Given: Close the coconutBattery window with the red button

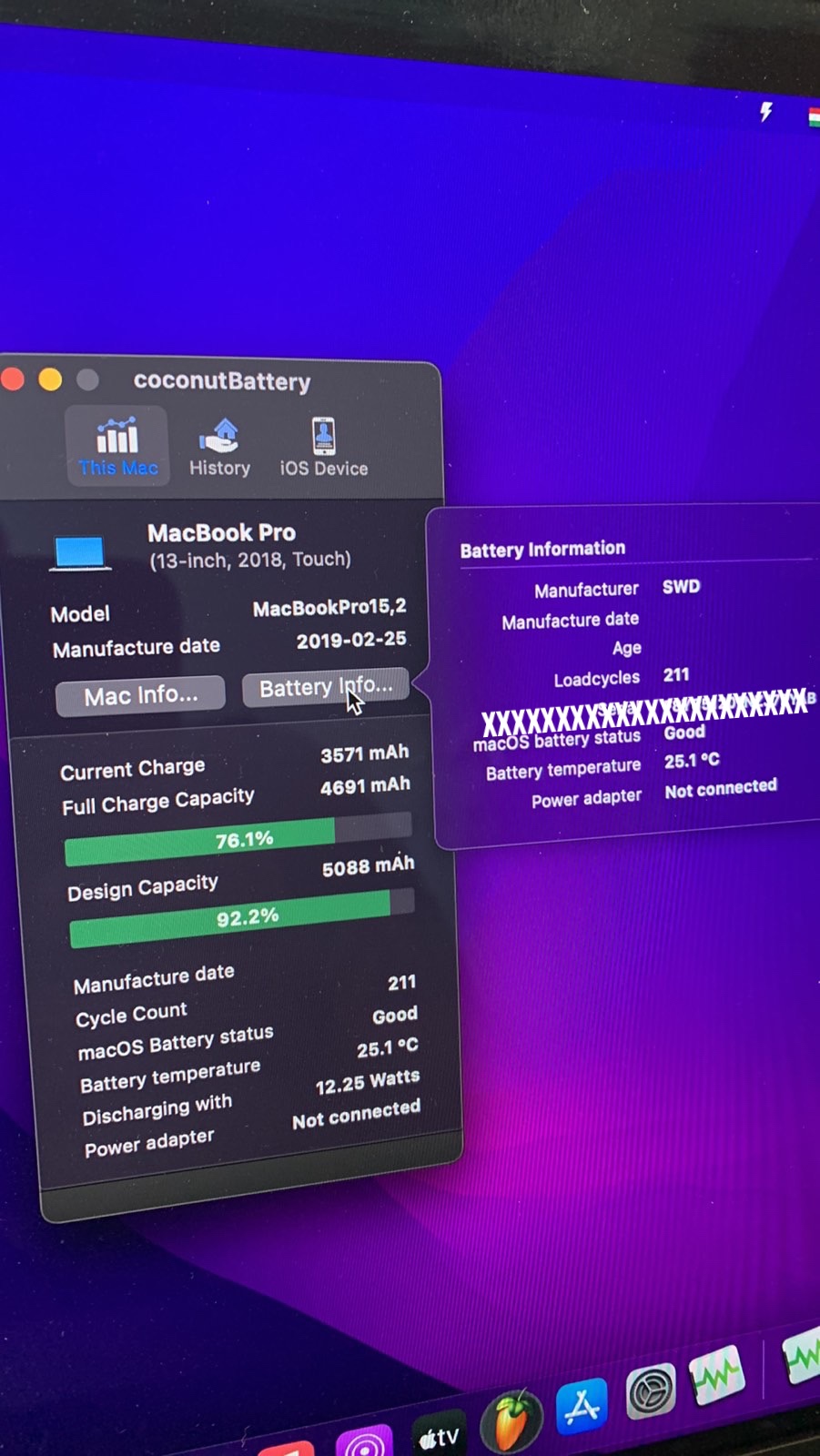Looking at the screenshot, I should 13,379.
